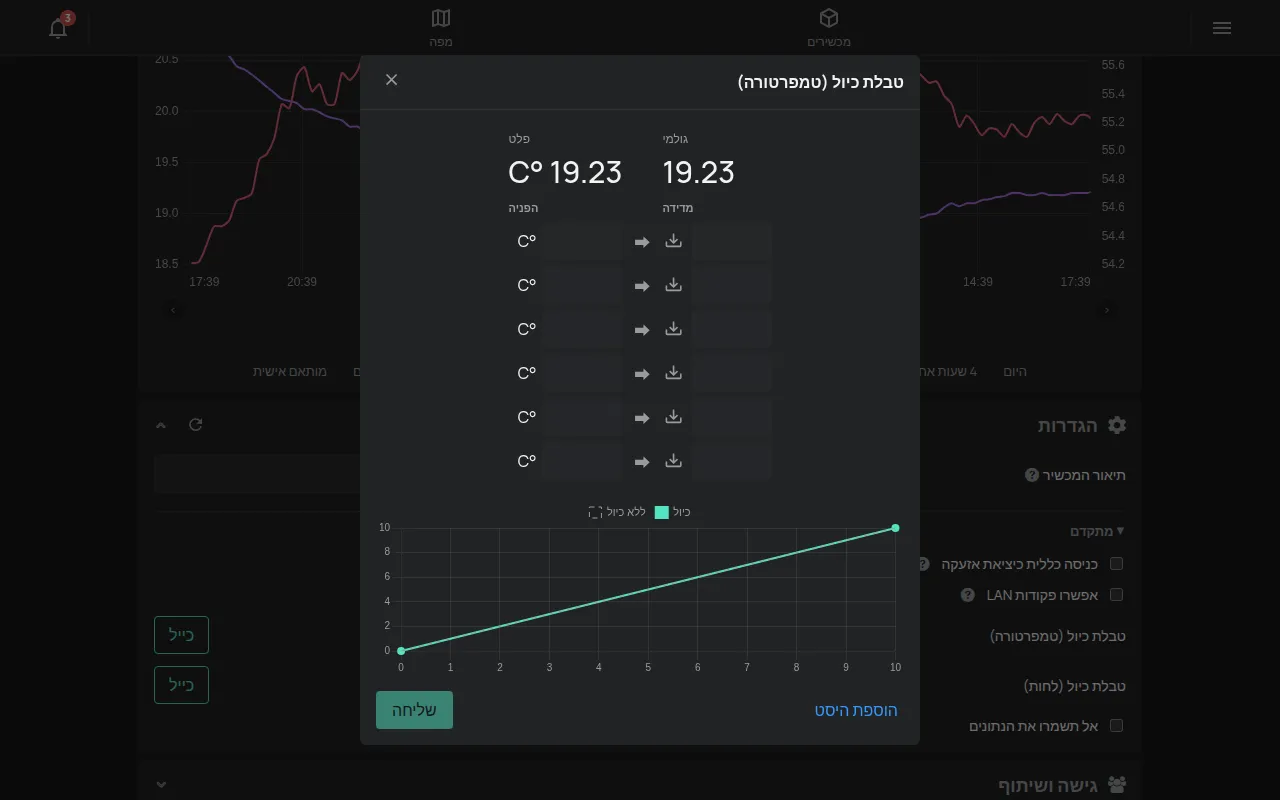Screen dimensions: 1280x800
Task: Click the help icon next to כניסה כללית כיציאת אזעקה
Action: point(924,564)
